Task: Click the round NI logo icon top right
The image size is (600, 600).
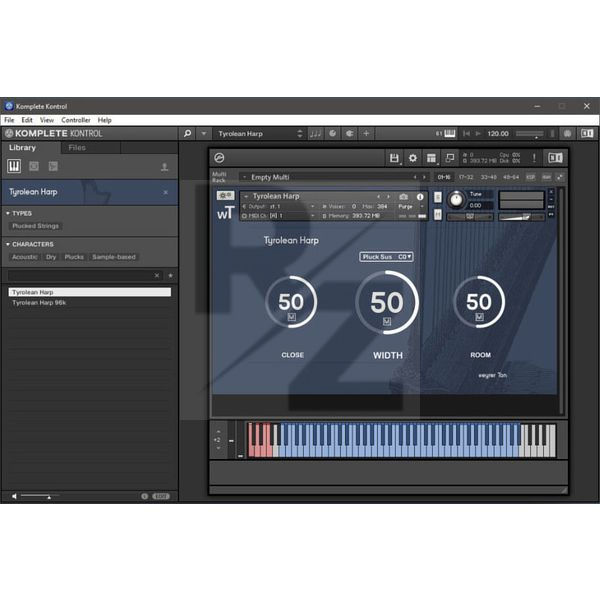Action: (x=567, y=134)
